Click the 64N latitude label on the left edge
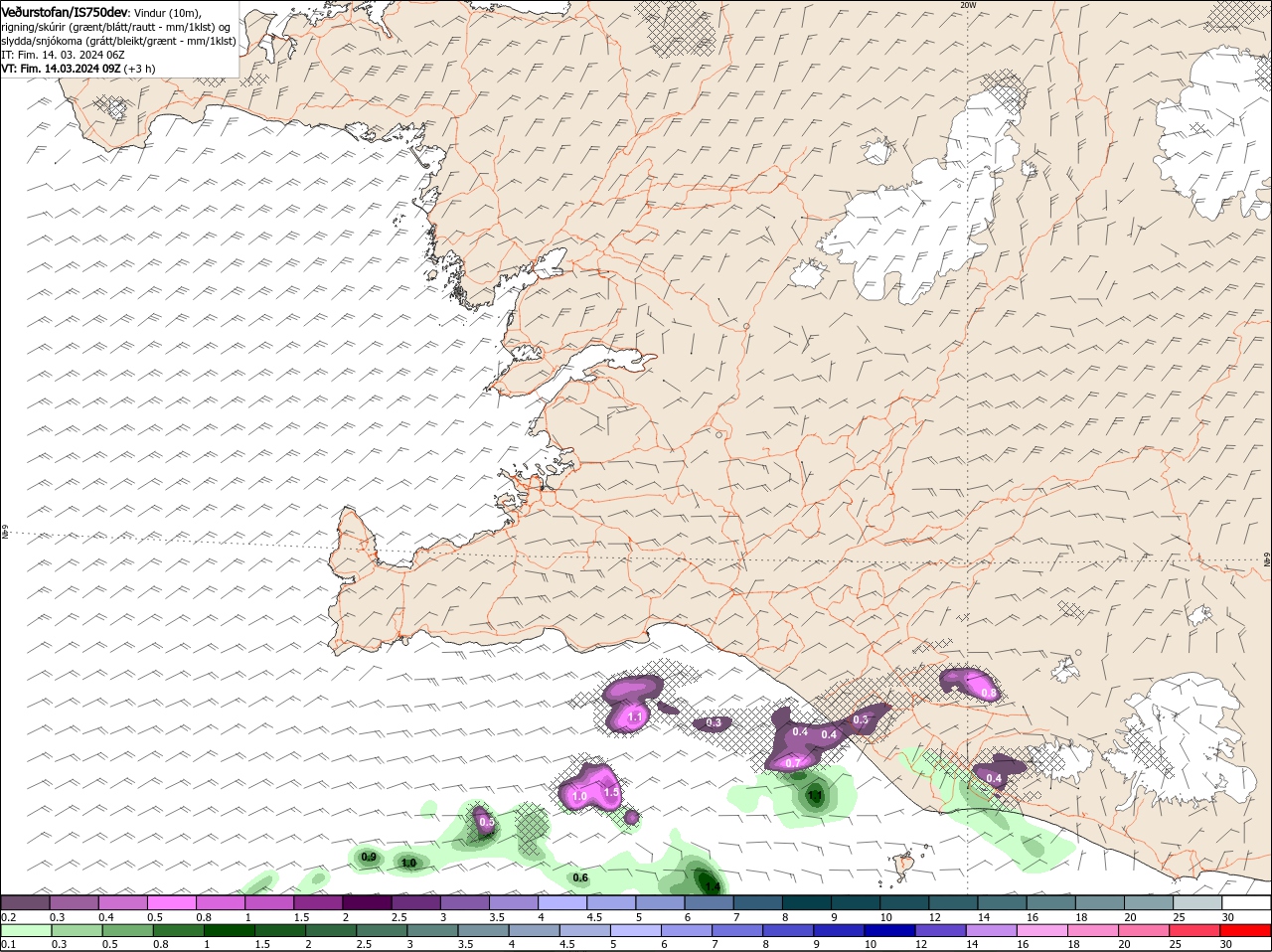 tap(4, 533)
